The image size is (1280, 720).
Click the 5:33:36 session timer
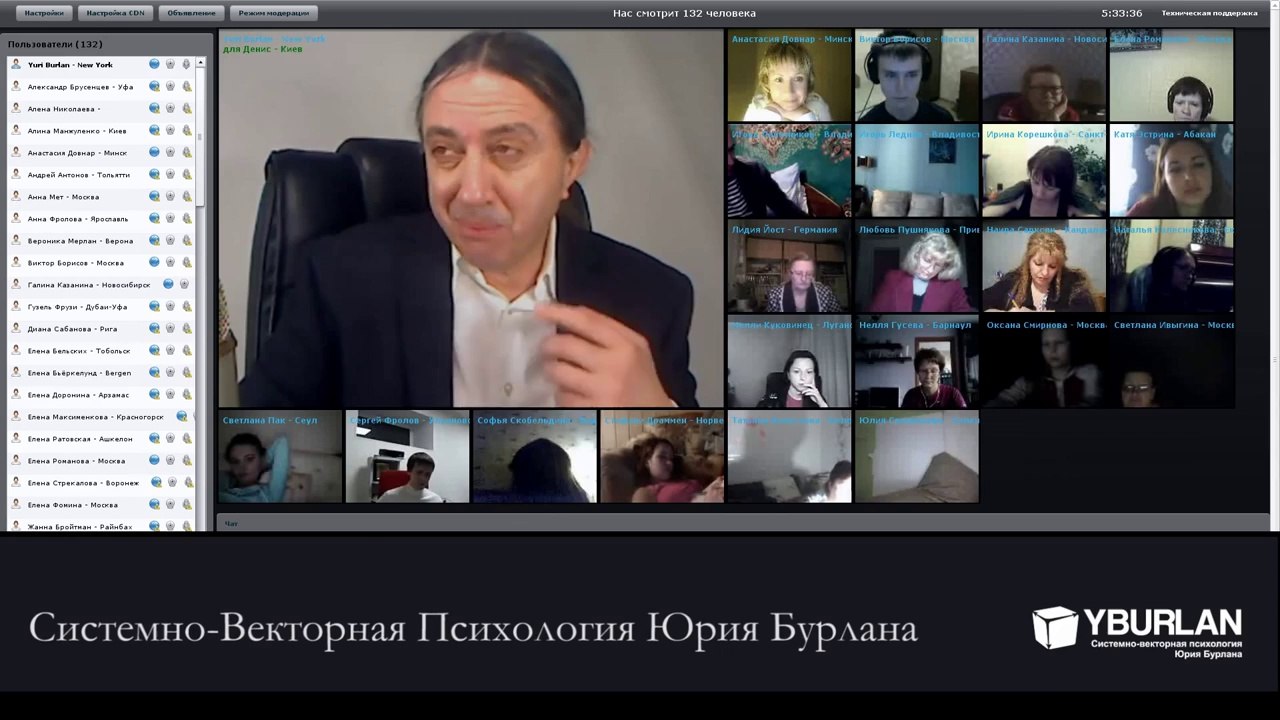1121,13
